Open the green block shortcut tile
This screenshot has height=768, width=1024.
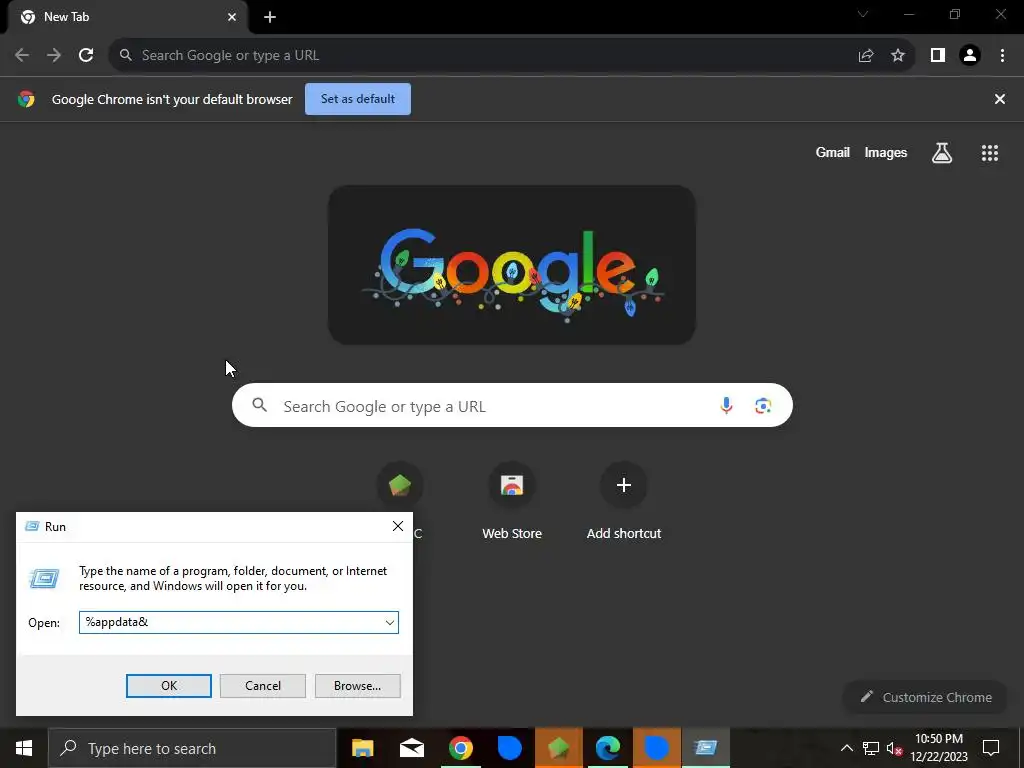[400, 485]
